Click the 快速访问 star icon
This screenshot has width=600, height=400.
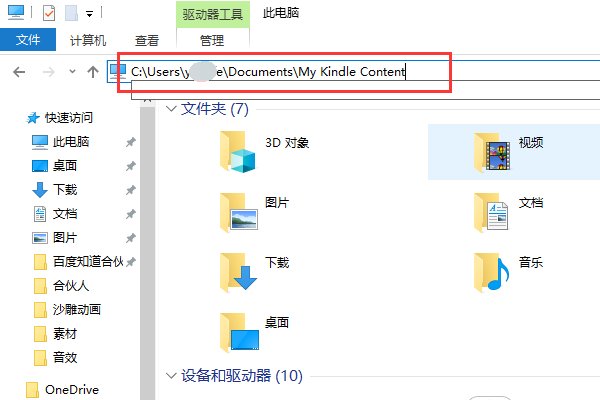coord(33,118)
